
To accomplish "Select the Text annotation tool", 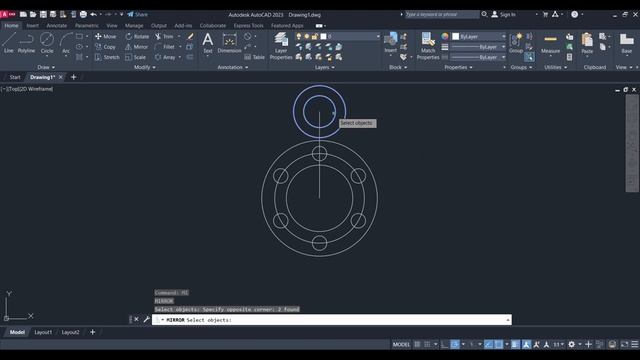I will click(x=208, y=42).
